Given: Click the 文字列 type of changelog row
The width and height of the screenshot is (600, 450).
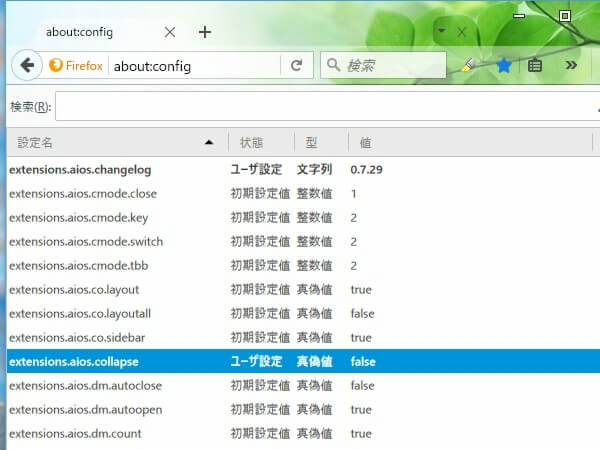Looking at the screenshot, I should (314, 170).
